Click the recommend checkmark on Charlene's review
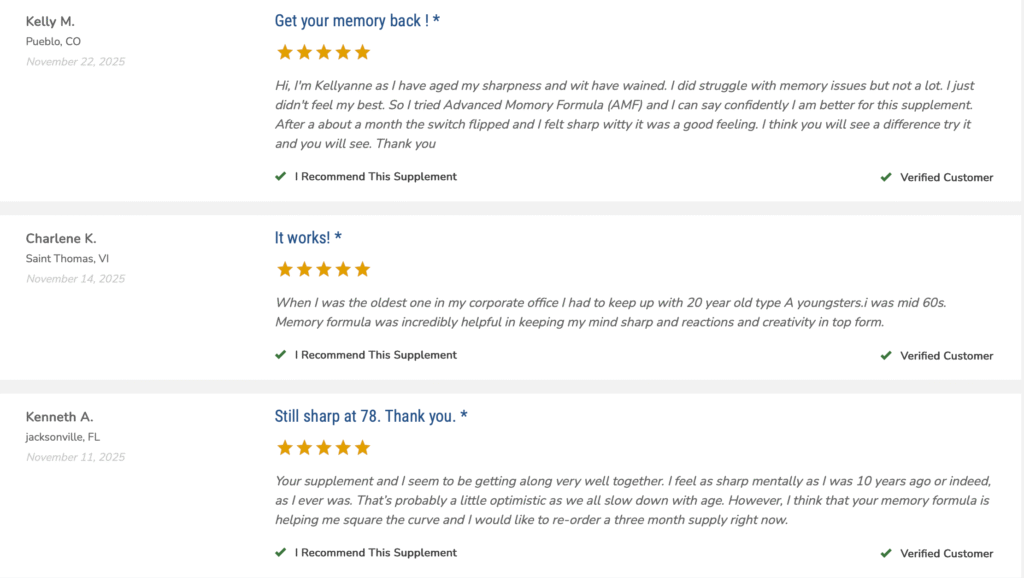 [281, 354]
